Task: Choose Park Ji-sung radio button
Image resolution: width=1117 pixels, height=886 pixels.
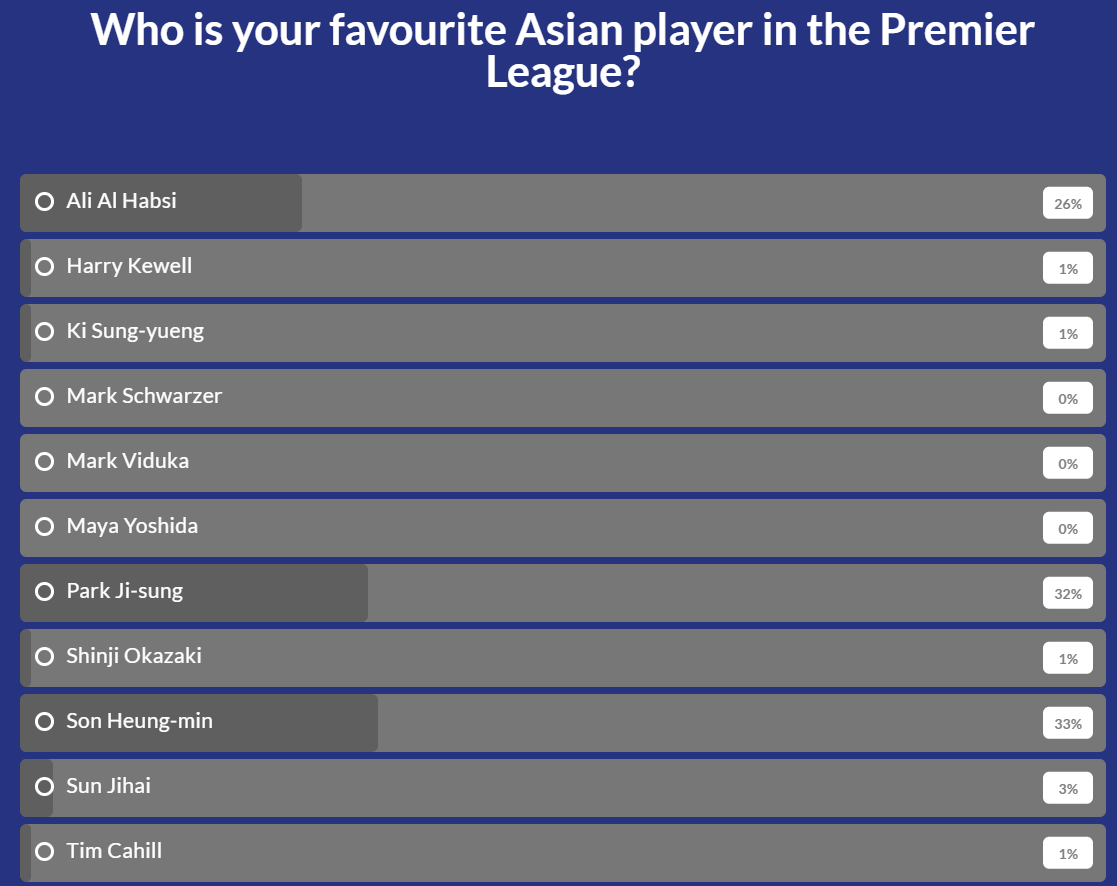Action: [44, 591]
